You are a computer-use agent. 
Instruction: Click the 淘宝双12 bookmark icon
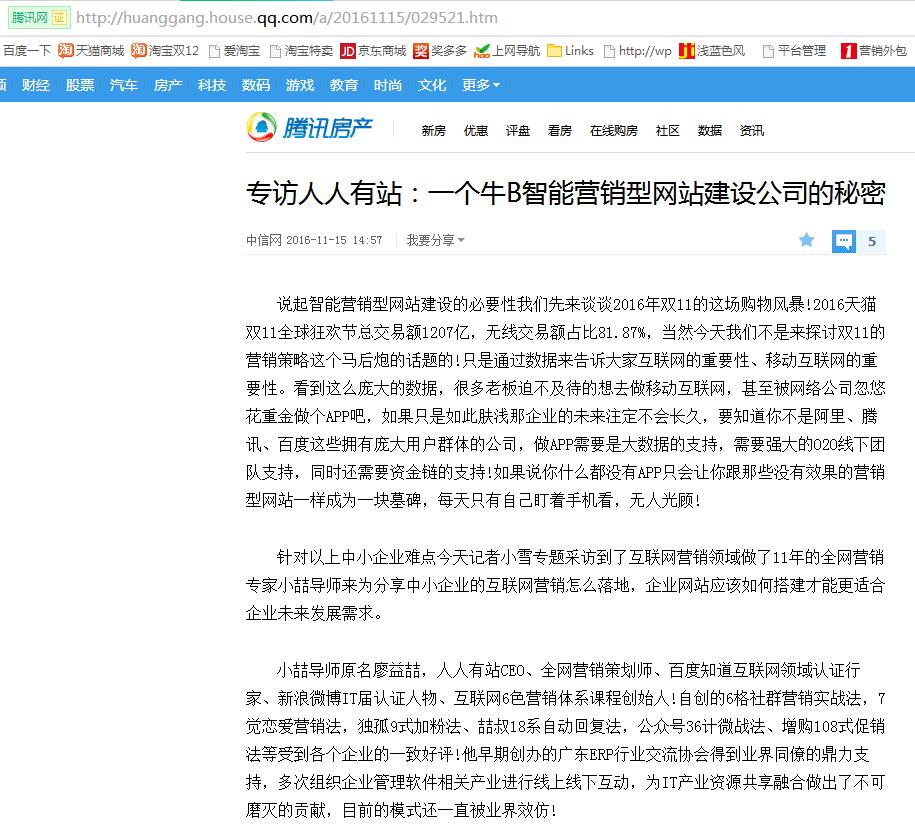(x=138, y=51)
